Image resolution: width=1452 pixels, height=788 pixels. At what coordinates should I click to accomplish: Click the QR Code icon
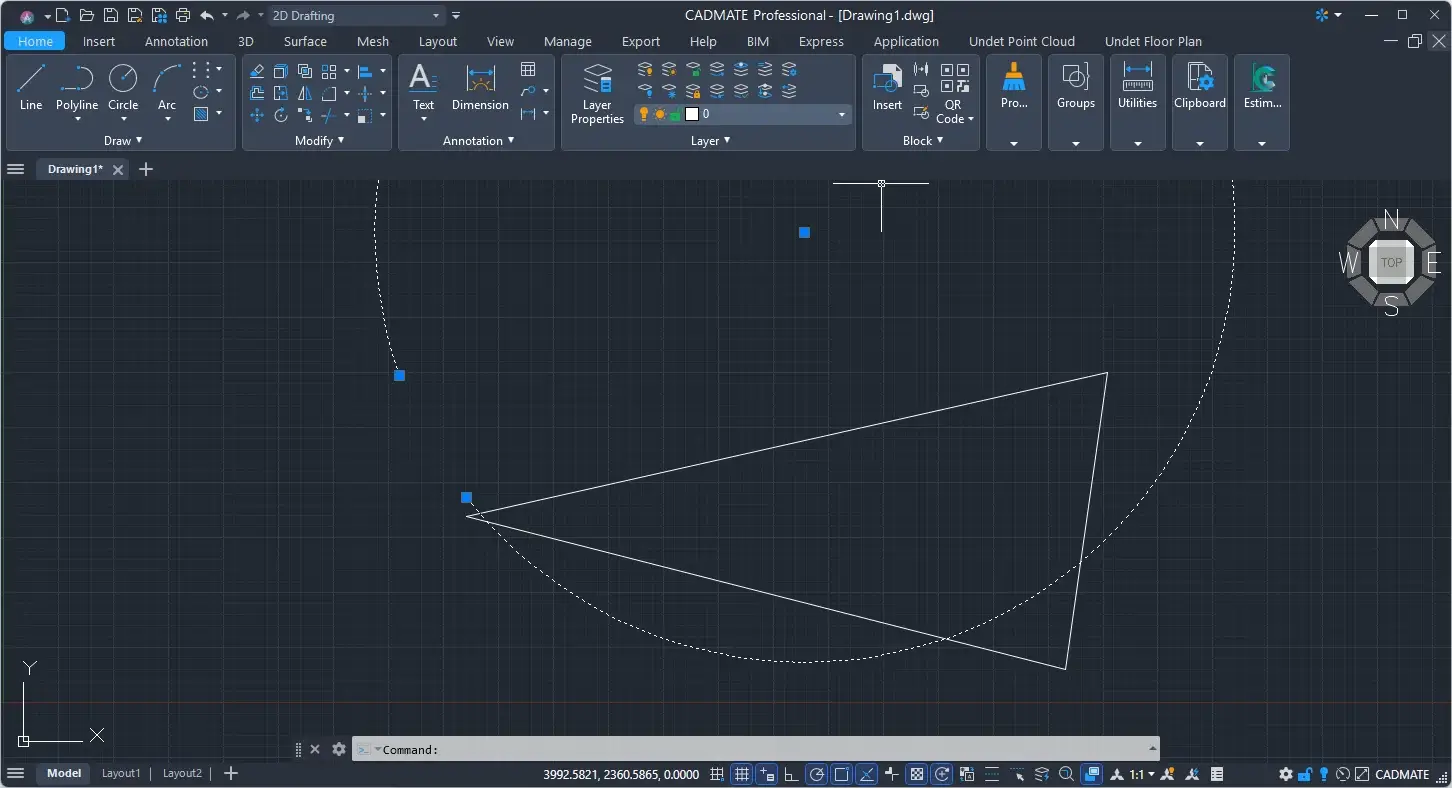click(954, 94)
